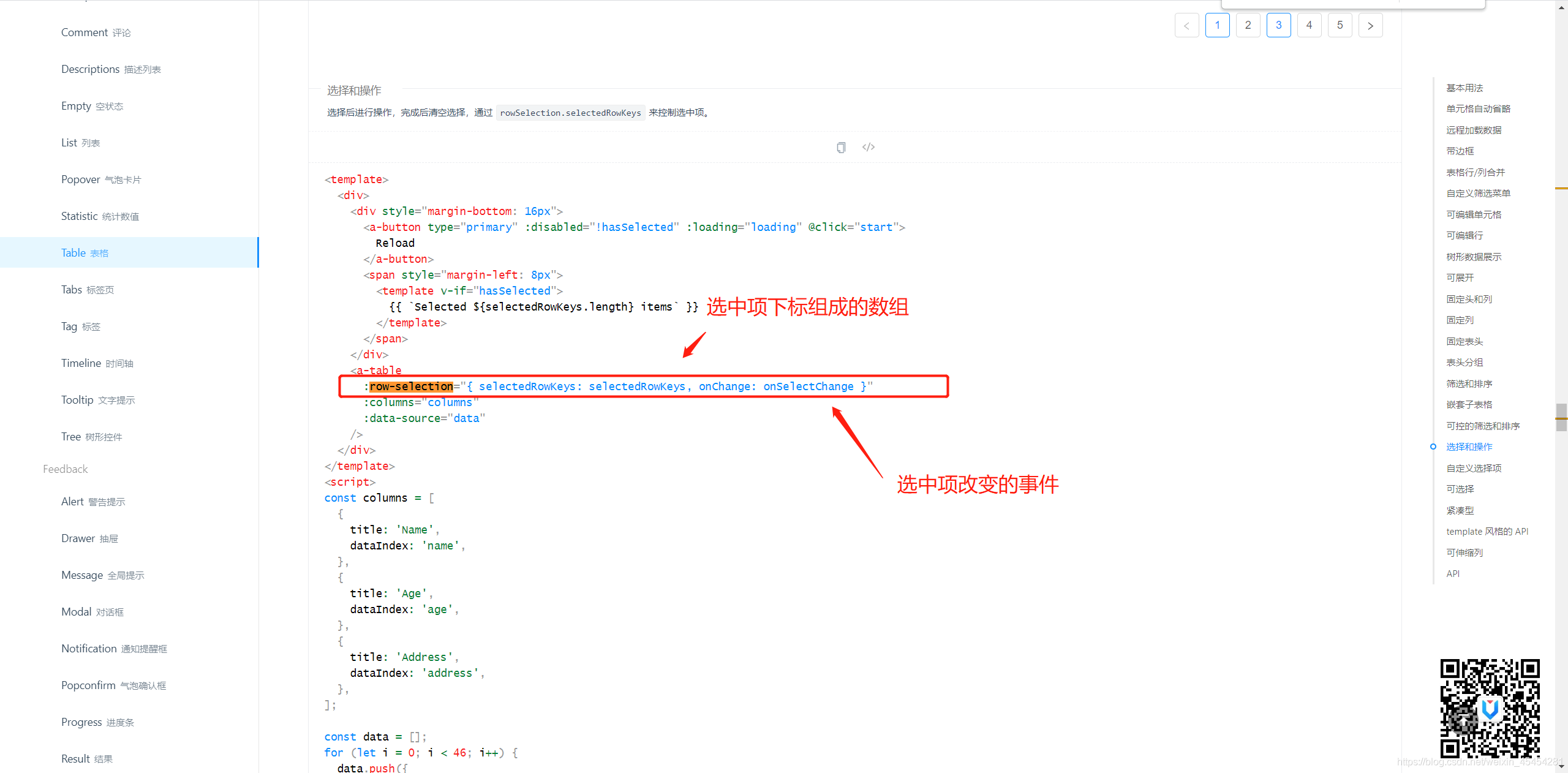1568x773 pixels.
Task: Open Tabs 标签页 in sidebar menu
Action: tap(87, 290)
